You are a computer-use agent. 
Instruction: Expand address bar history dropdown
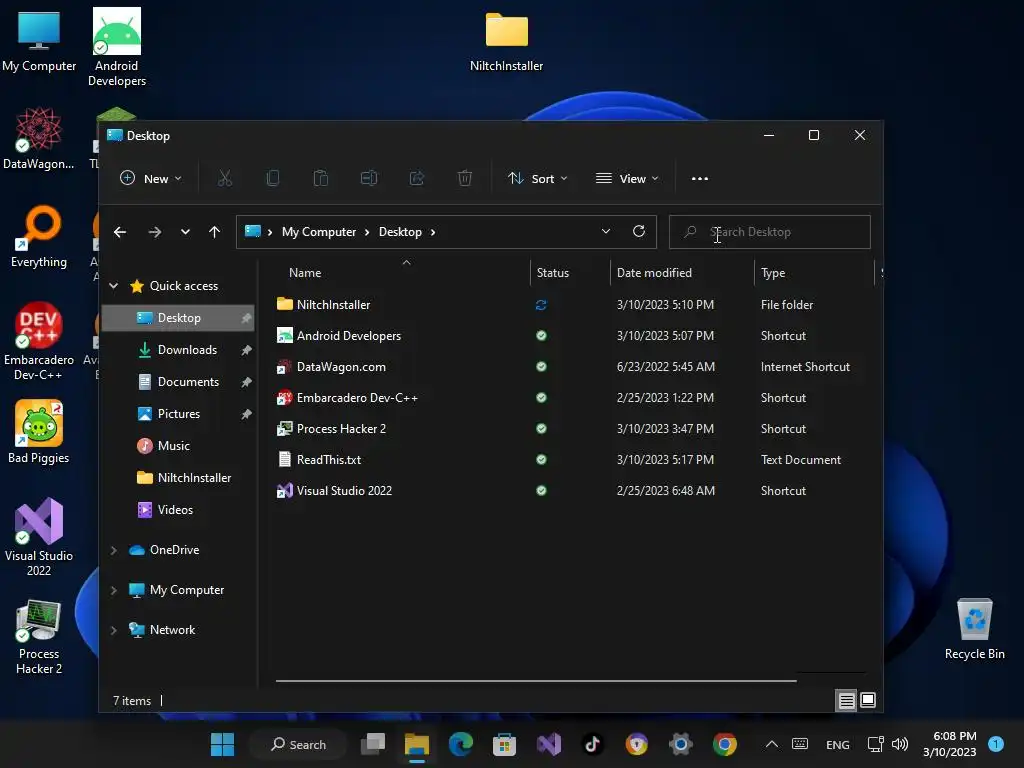click(x=606, y=231)
